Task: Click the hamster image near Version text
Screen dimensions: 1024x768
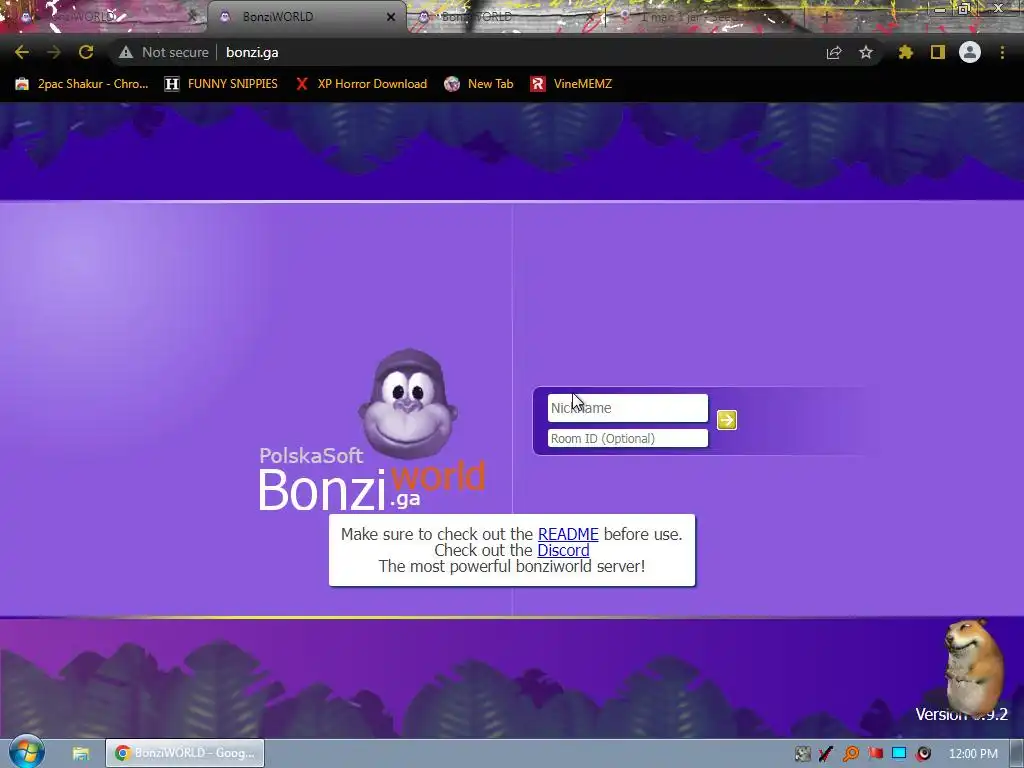Action: 974,665
